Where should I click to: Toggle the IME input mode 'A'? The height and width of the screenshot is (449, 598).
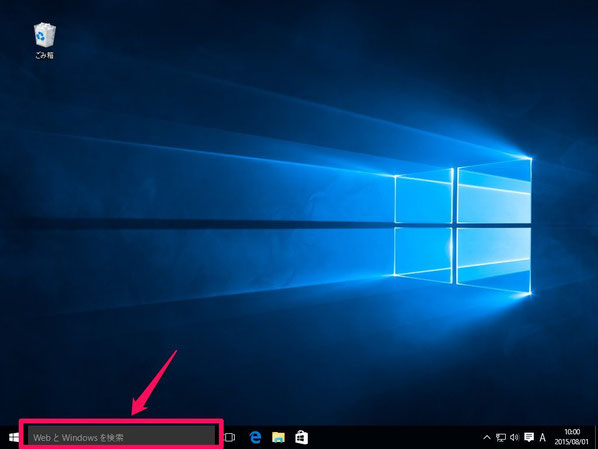click(542, 437)
